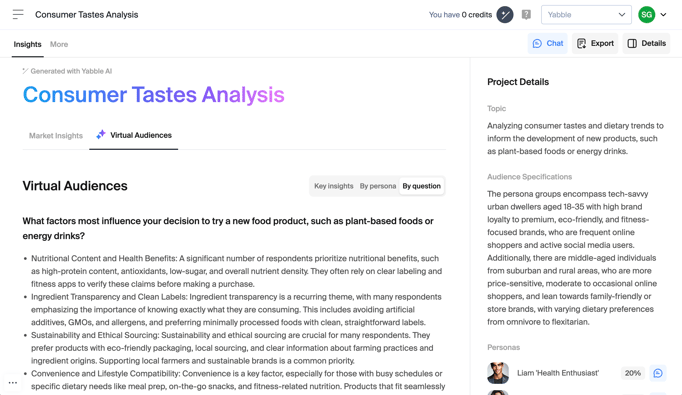Viewport: 682px width, 395px height.
Task: Expand the account menu chevron
Action: [x=663, y=15]
